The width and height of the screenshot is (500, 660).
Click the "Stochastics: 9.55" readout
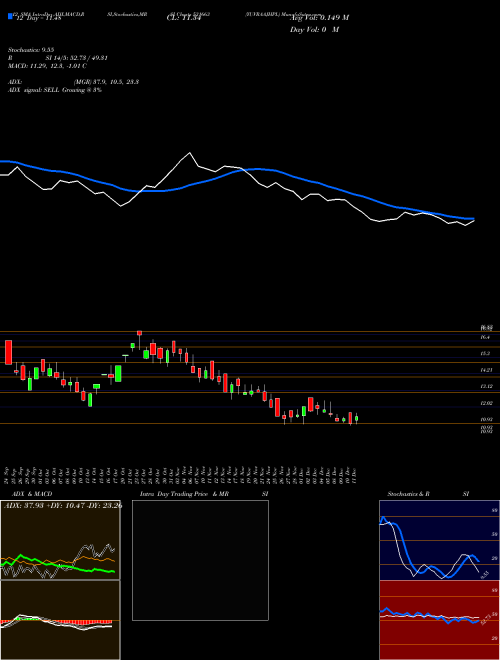31,50
